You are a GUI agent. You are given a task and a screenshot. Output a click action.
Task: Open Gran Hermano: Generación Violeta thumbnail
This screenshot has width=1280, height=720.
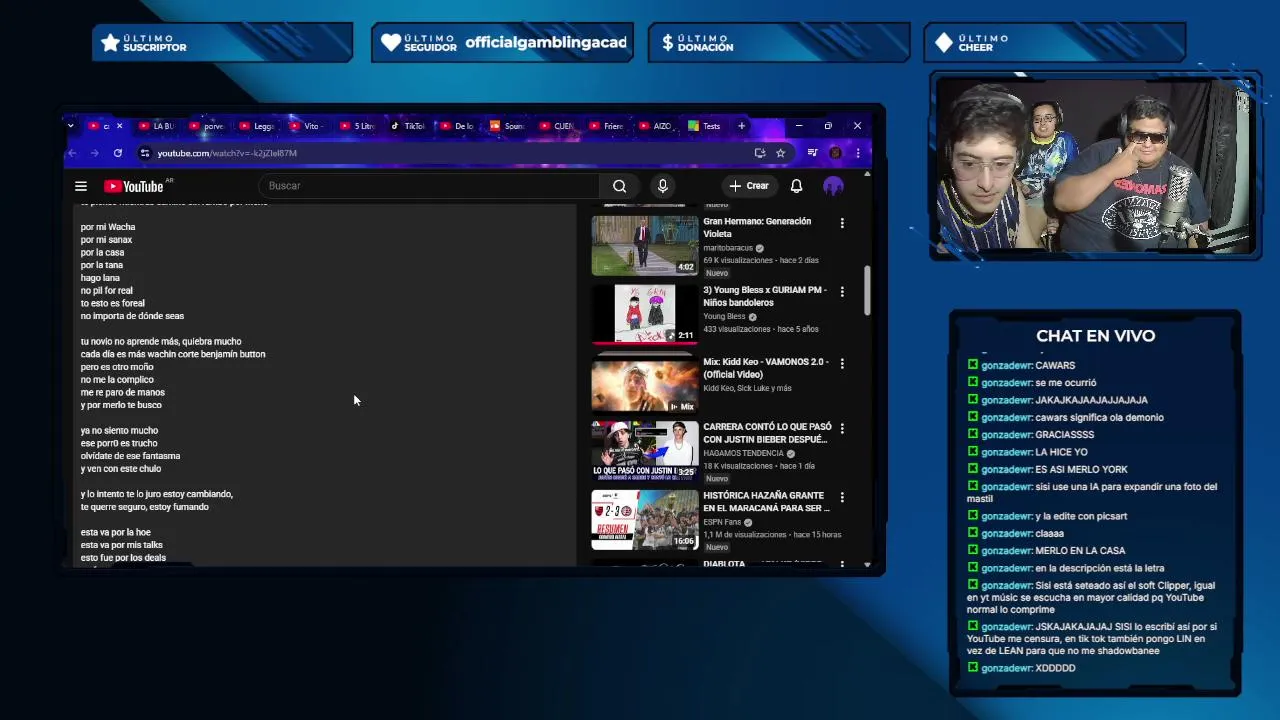[645, 245]
